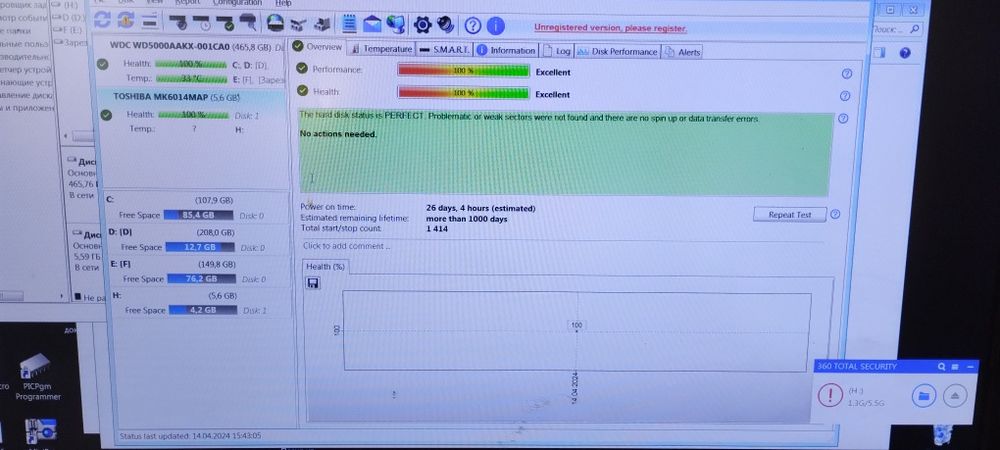Click the Status last updated text in status bar
The width and height of the screenshot is (1000, 450).
(190, 436)
